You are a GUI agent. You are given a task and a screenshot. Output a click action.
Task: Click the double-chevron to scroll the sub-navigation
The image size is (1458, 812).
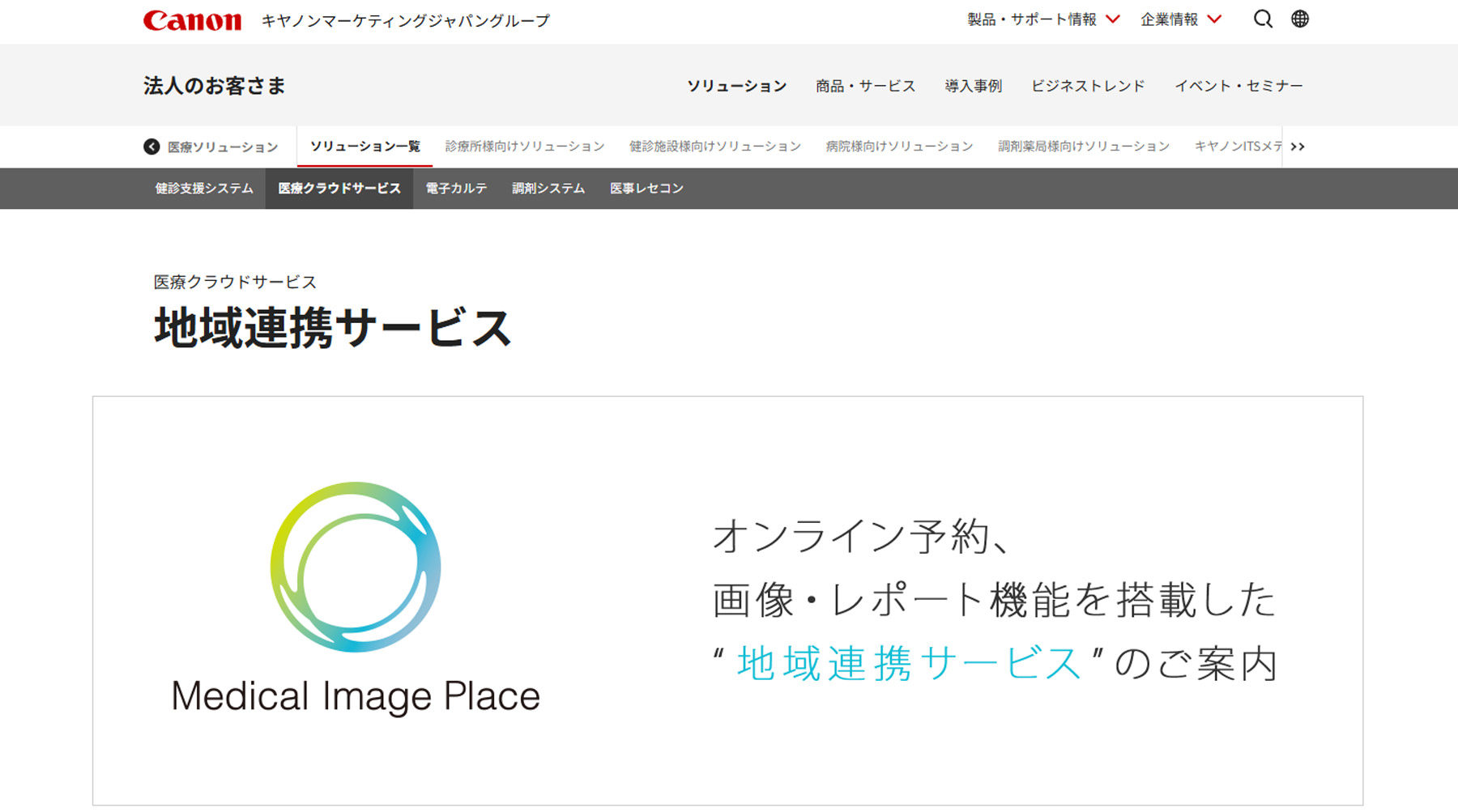click(1298, 147)
